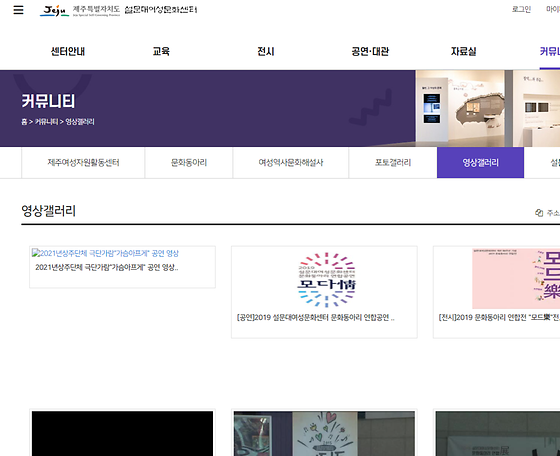Click the 영상갤러리 page heading
Image resolution: width=560 pixels, height=456 pixels.
click(49, 211)
